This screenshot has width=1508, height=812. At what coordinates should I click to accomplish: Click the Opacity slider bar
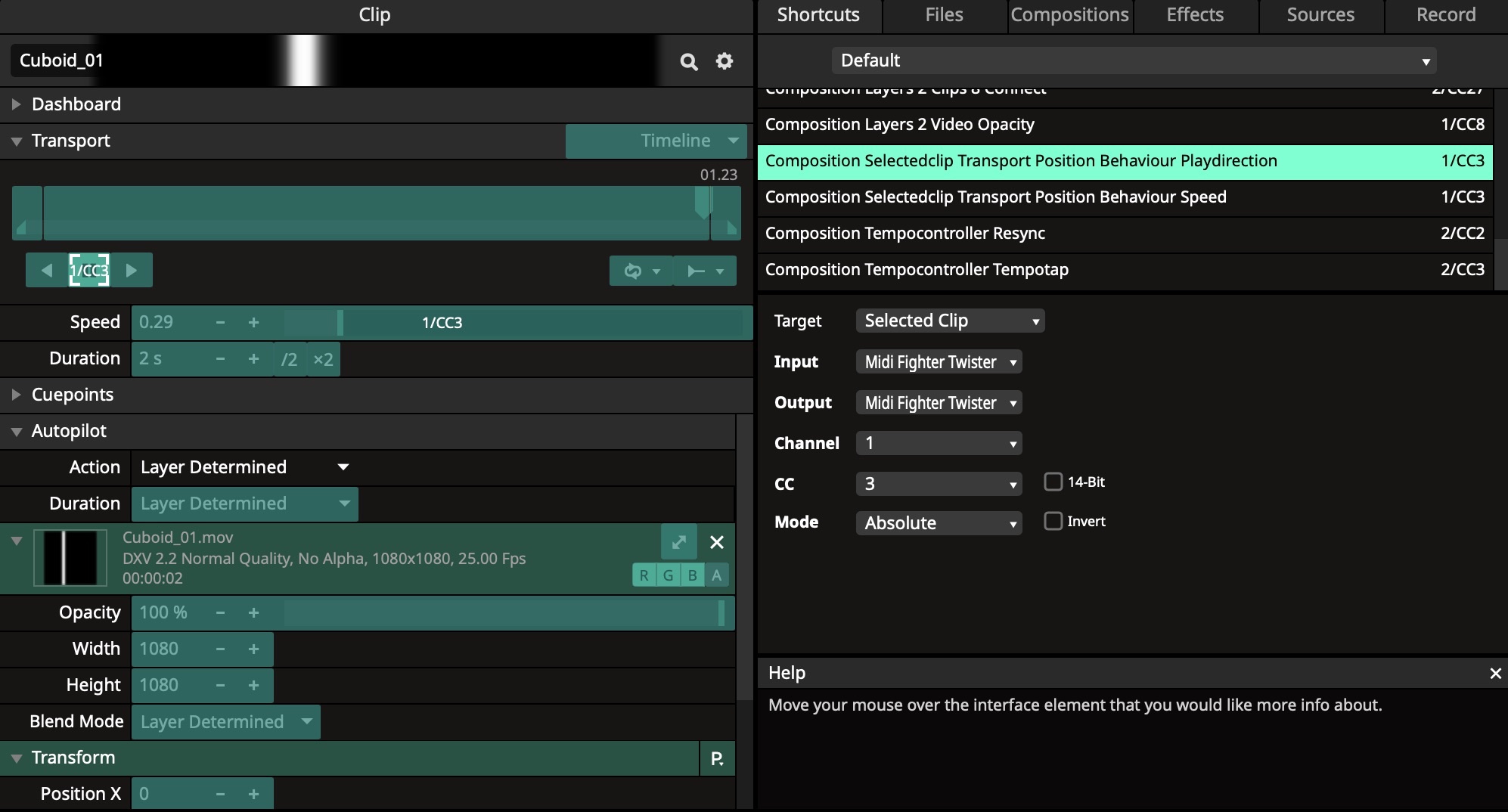503,612
